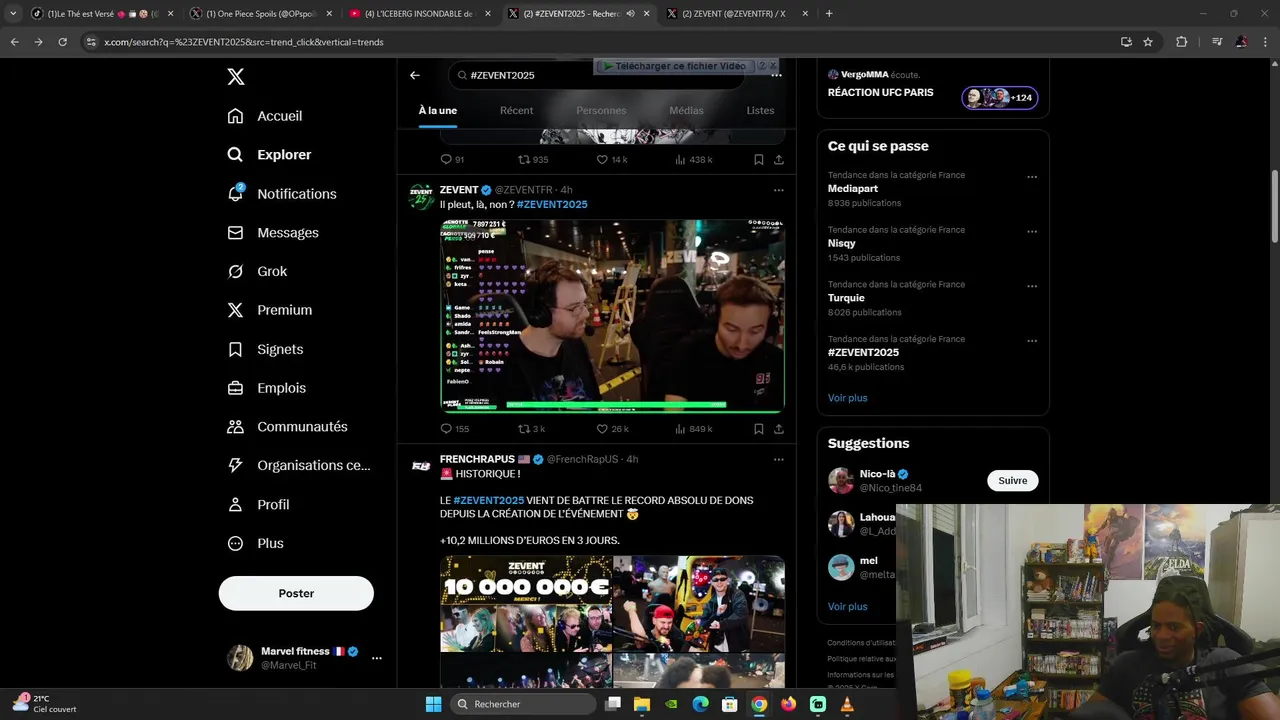Viewport: 1280px width, 720px height.
Task: Open Mediapart trend options dots
Action: (1032, 177)
